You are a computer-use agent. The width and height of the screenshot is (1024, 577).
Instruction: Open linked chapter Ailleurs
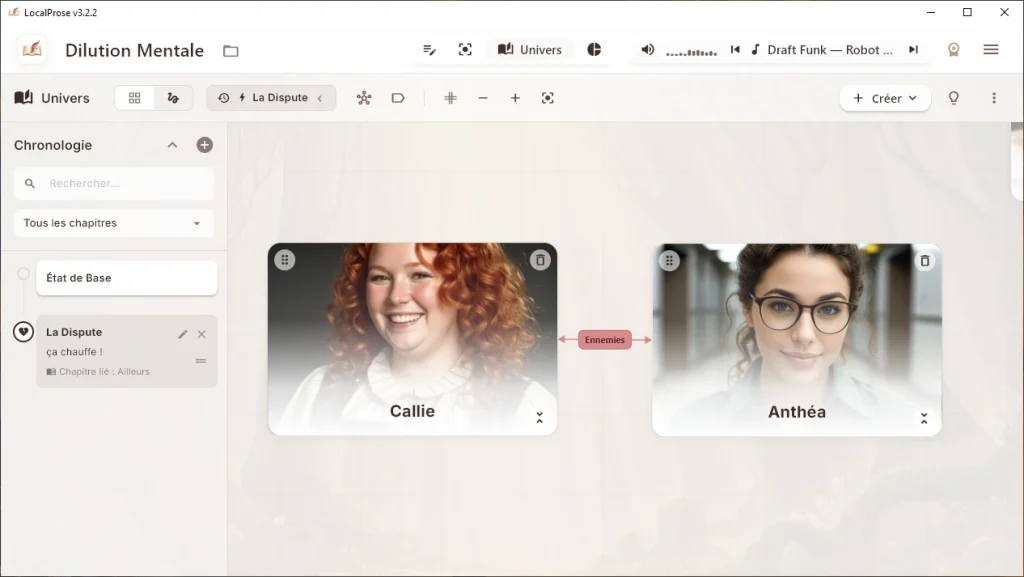point(98,371)
